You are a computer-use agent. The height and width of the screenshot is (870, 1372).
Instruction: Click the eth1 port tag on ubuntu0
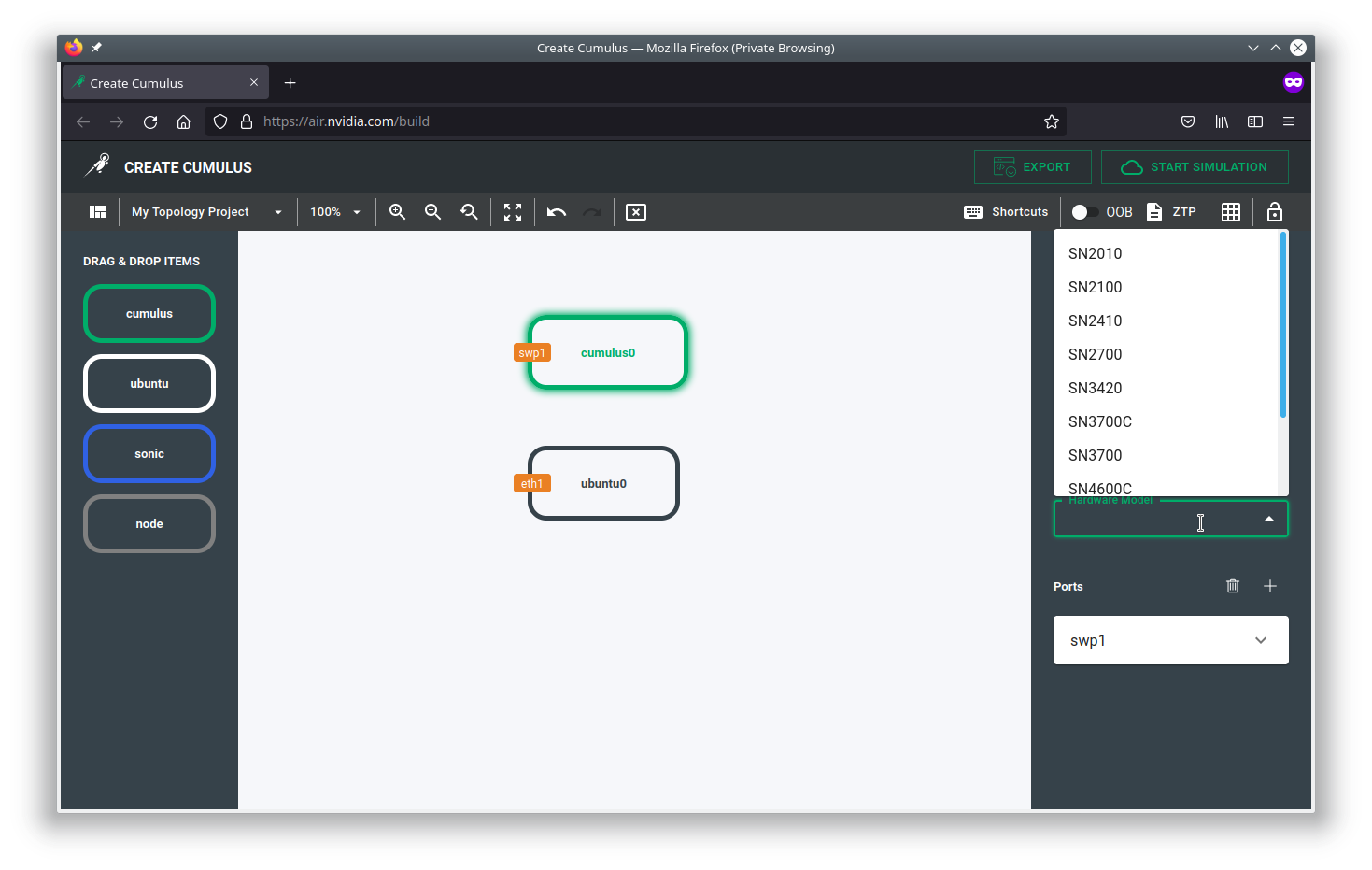coord(532,484)
